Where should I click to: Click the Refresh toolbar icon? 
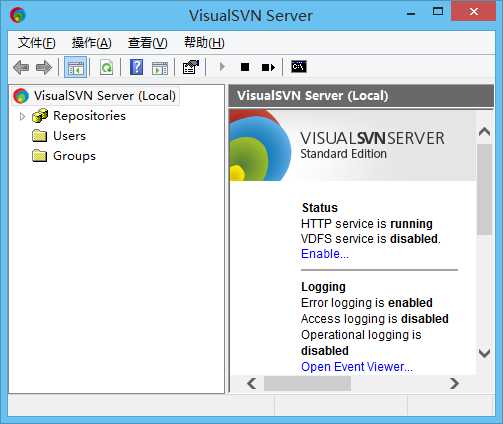(x=106, y=67)
